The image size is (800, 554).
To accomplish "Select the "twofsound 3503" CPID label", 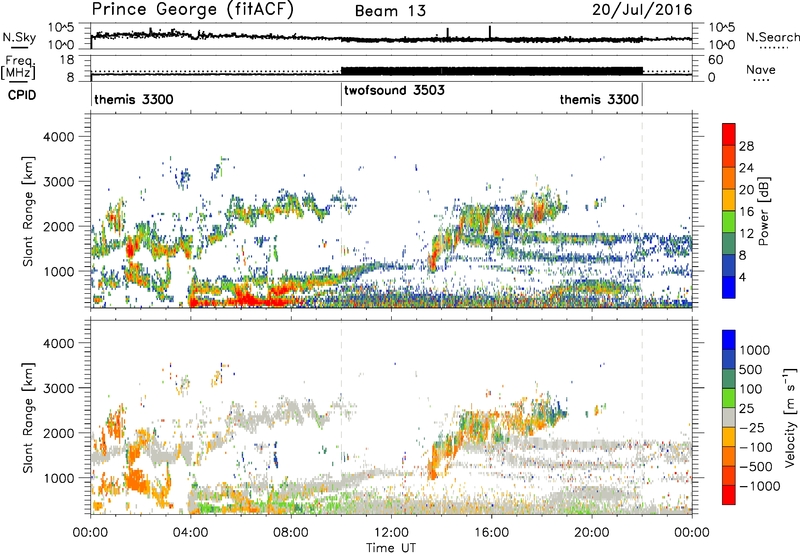I will tap(394, 91).
